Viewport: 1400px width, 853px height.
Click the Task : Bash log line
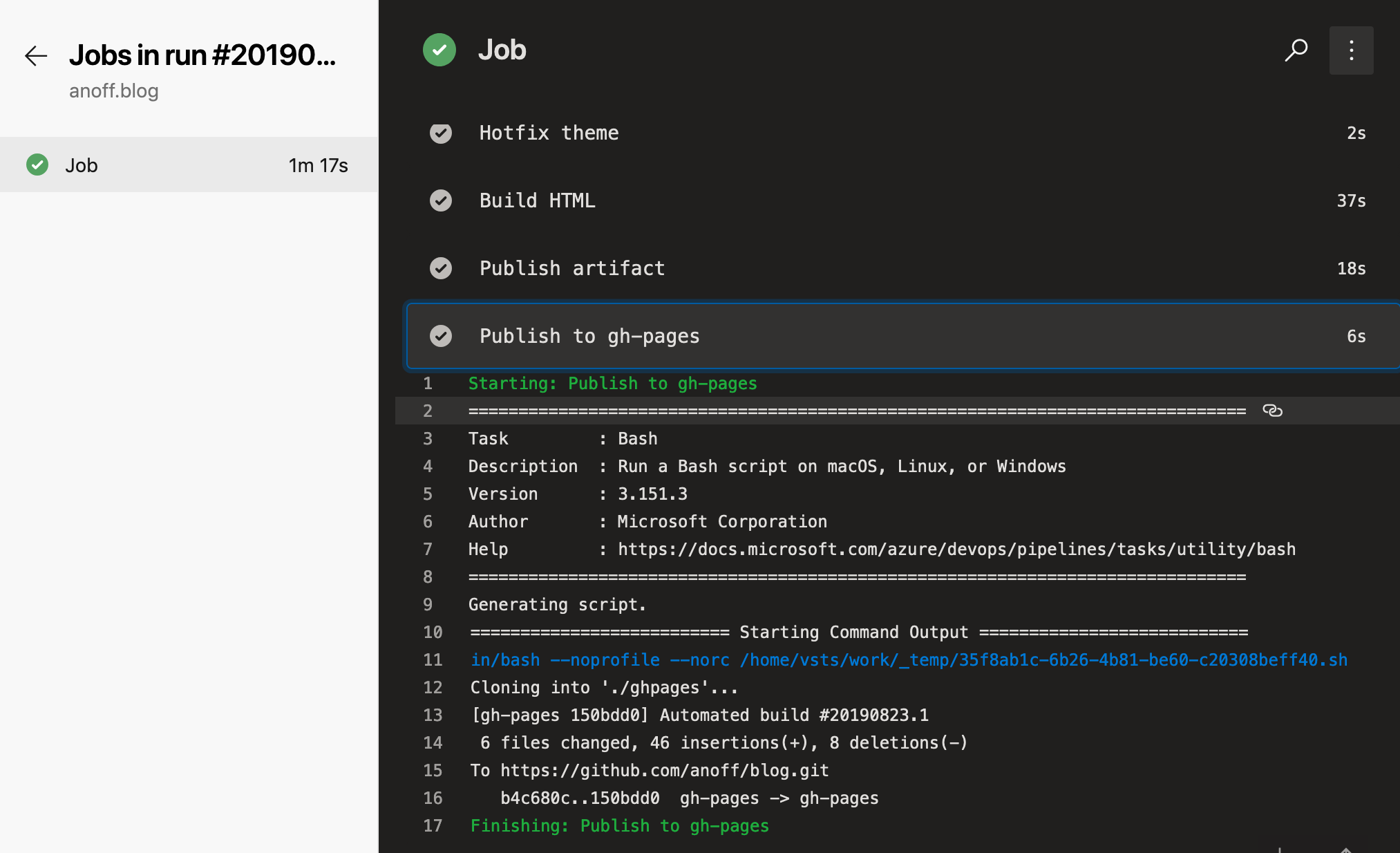[x=562, y=438]
